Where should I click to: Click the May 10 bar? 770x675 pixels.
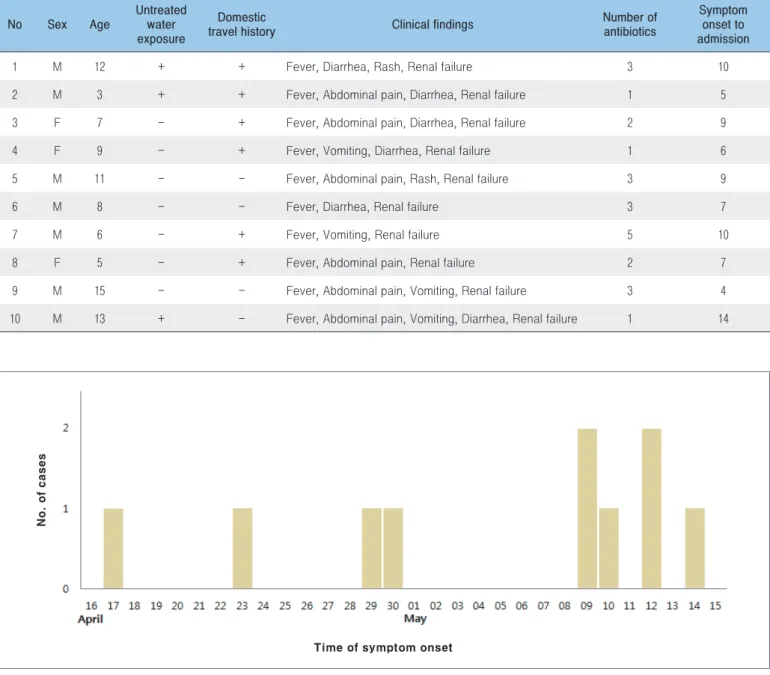click(608, 548)
